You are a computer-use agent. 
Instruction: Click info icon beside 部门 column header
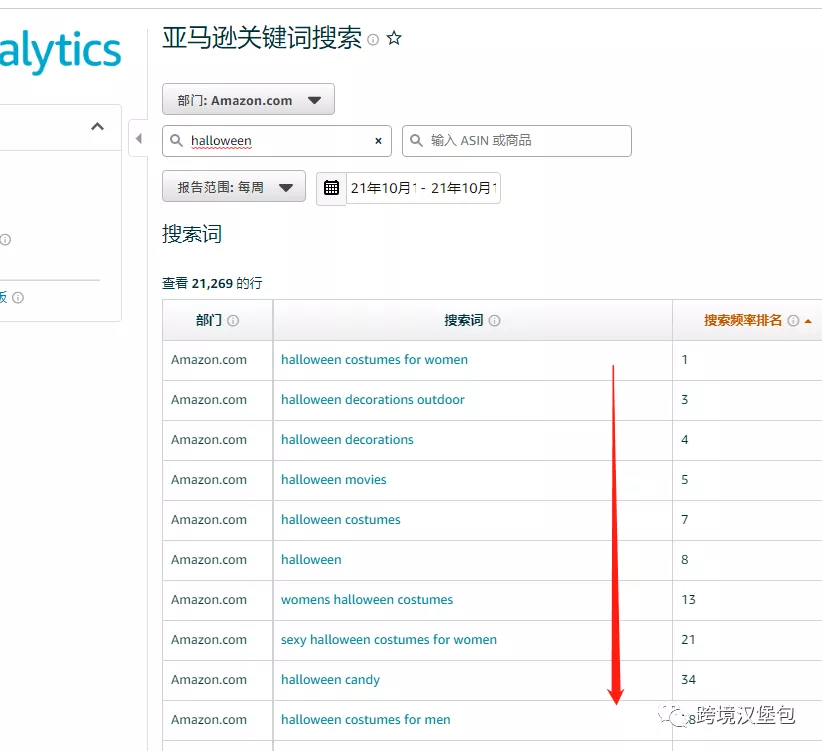pyautogui.click(x=233, y=321)
